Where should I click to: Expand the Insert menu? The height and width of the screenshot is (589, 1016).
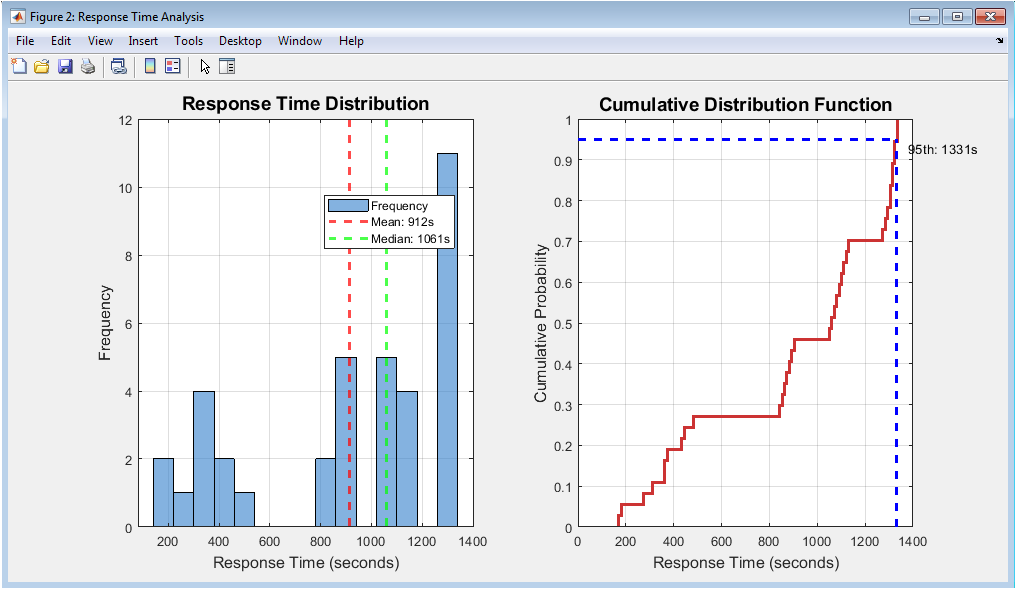click(143, 41)
